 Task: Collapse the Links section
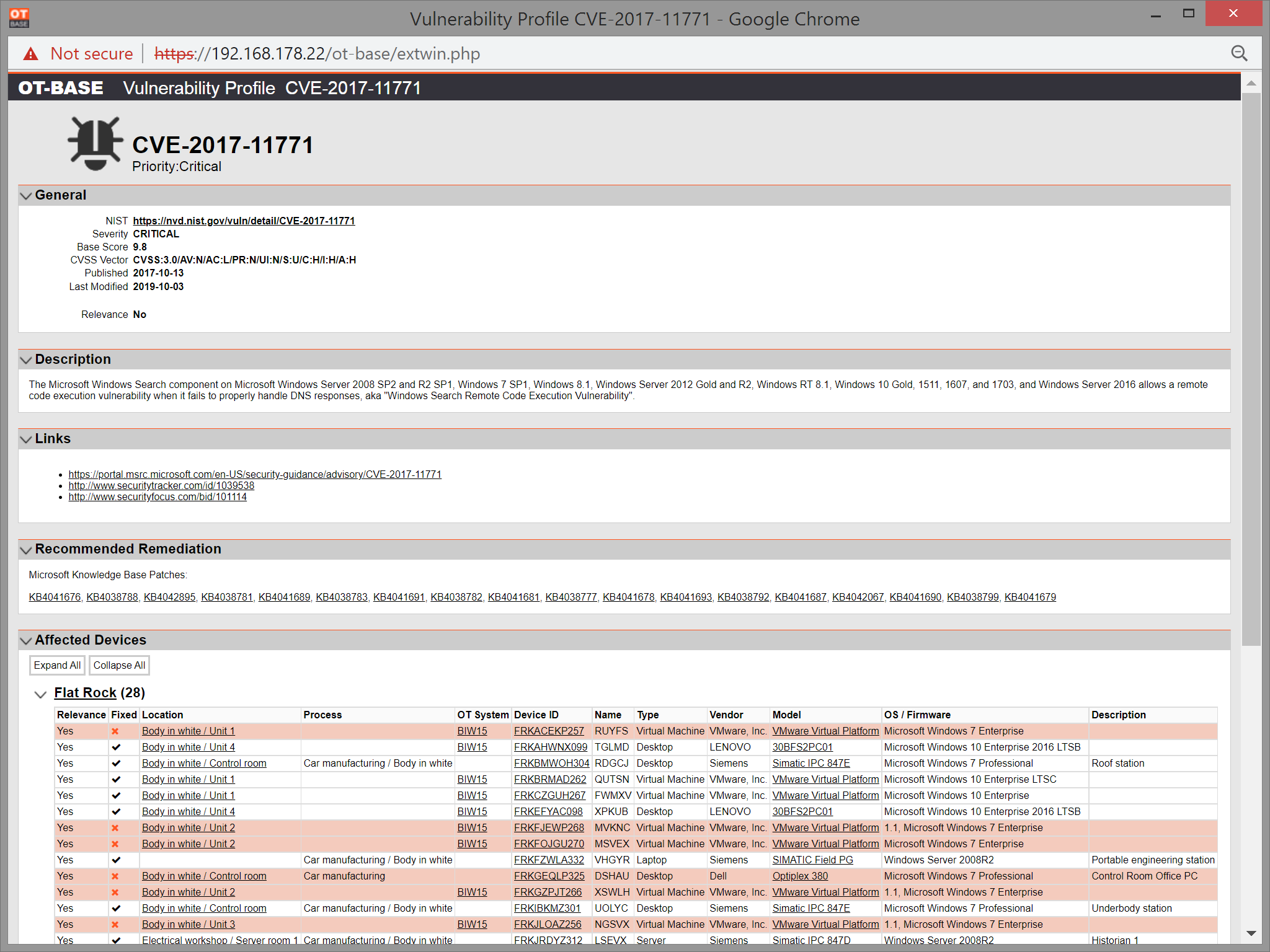click(26, 439)
